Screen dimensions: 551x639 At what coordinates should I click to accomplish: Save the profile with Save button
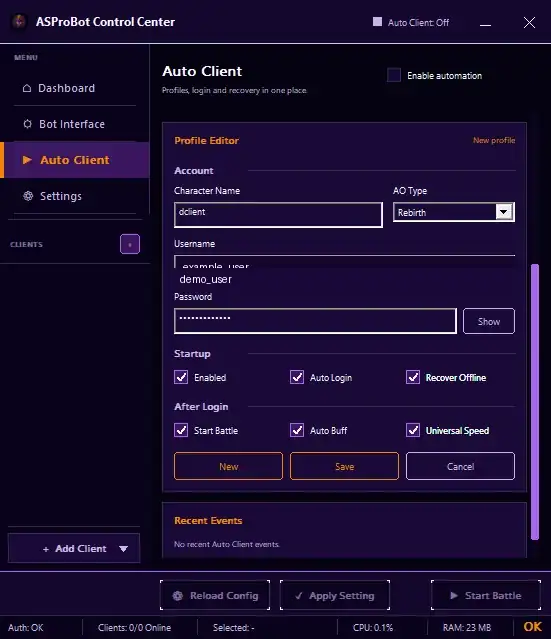pos(344,466)
